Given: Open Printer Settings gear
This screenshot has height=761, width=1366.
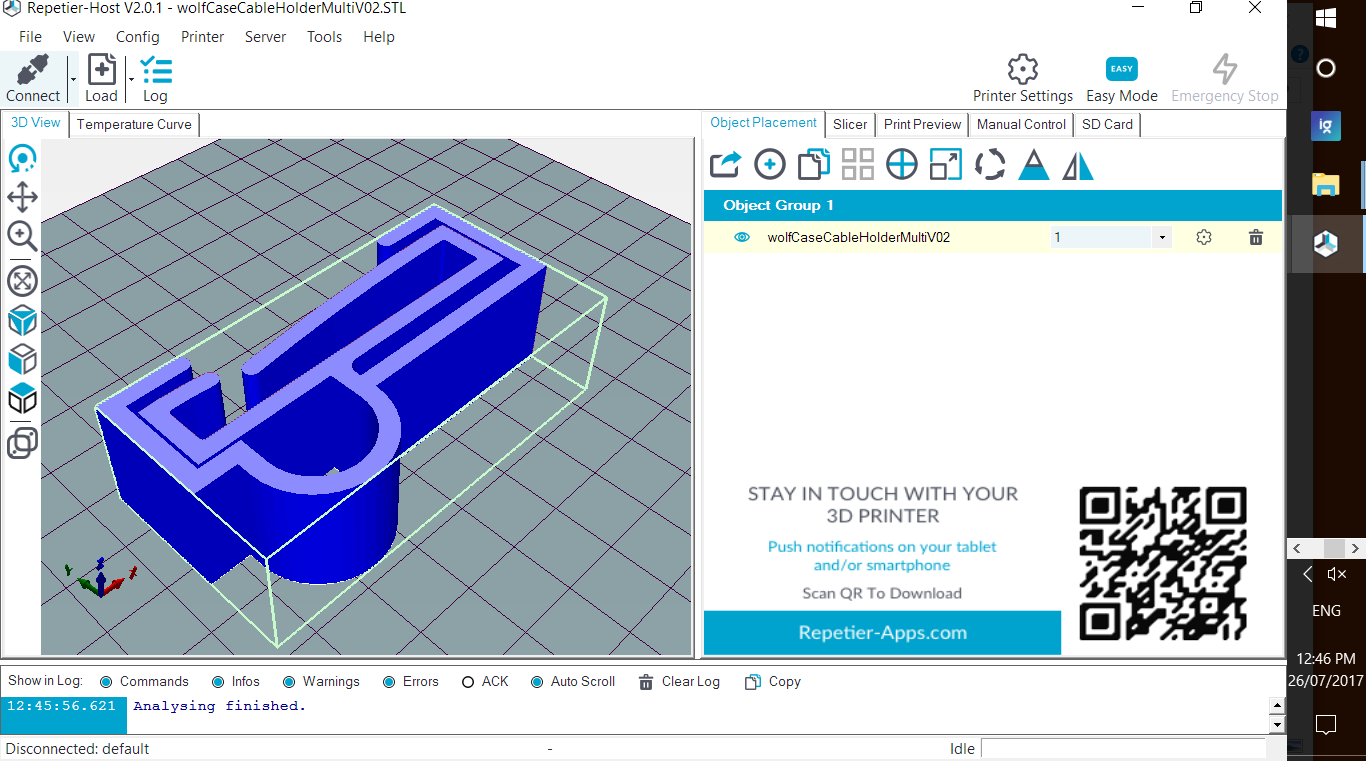Looking at the screenshot, I should (x=1022, y=69).
